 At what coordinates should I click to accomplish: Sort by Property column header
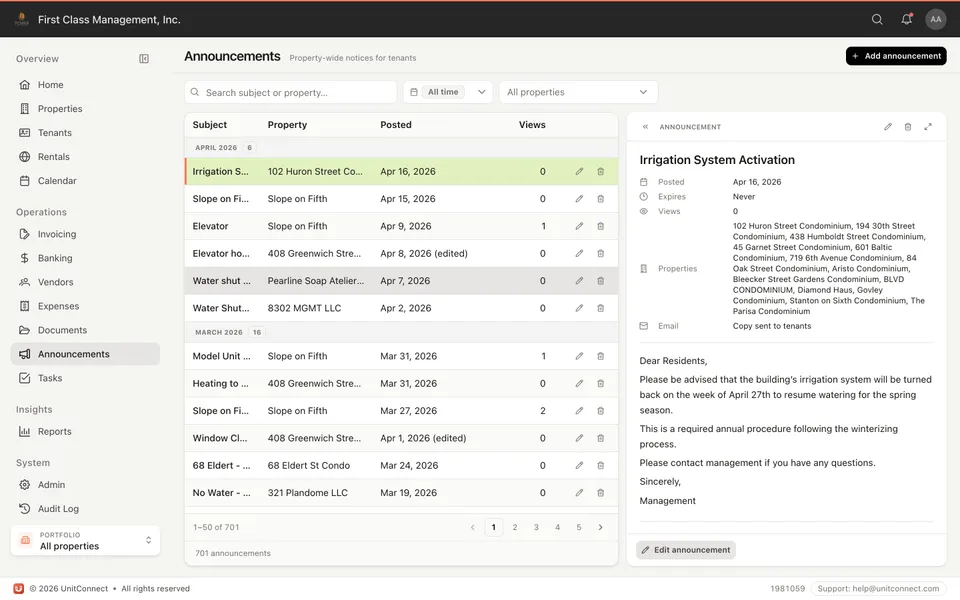click(x=287, y=125)
